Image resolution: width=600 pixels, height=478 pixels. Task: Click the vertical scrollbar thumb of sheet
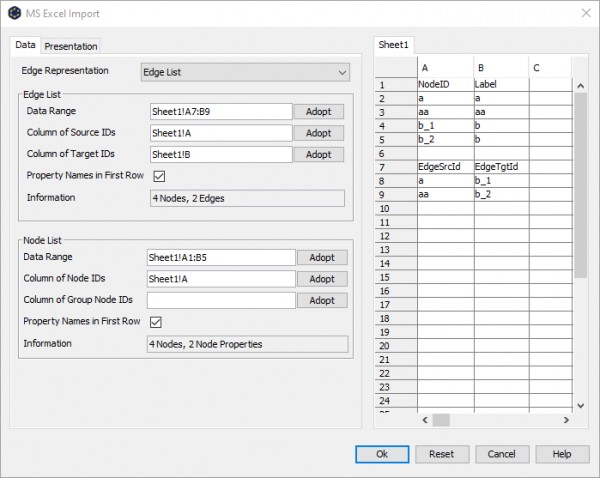(x=580, y=185)
